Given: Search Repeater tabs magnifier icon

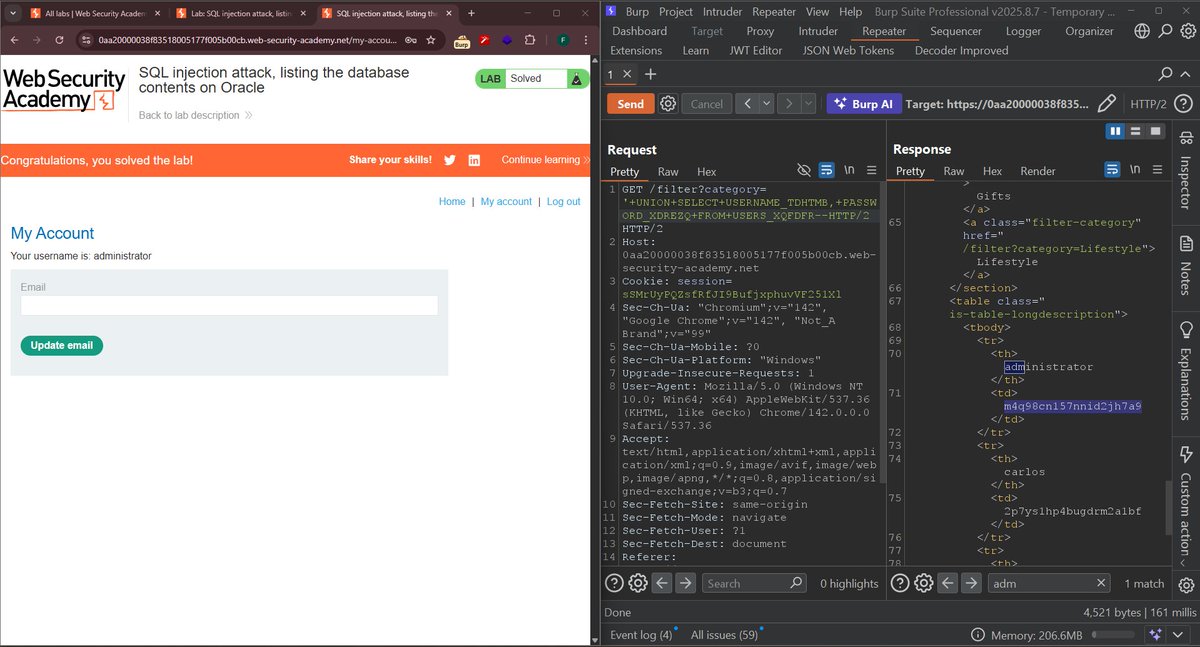Looking at the screenshot, I should point(1165,74).
